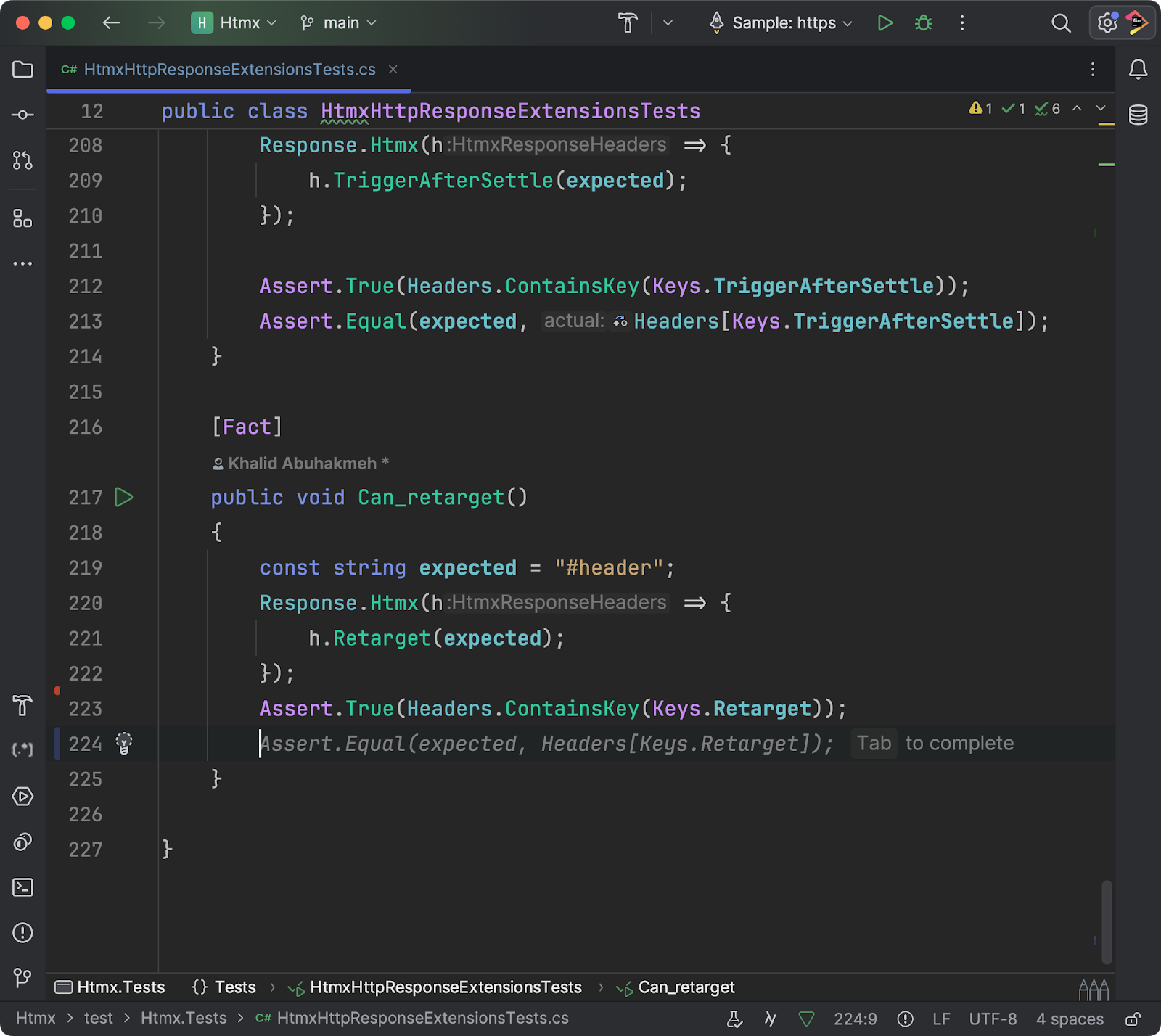Image resolution: width=1161 pixels, height=1036 pixels.
Task: Open the Build hammer panel in left sidebar
Action: [x=22, y=705]
